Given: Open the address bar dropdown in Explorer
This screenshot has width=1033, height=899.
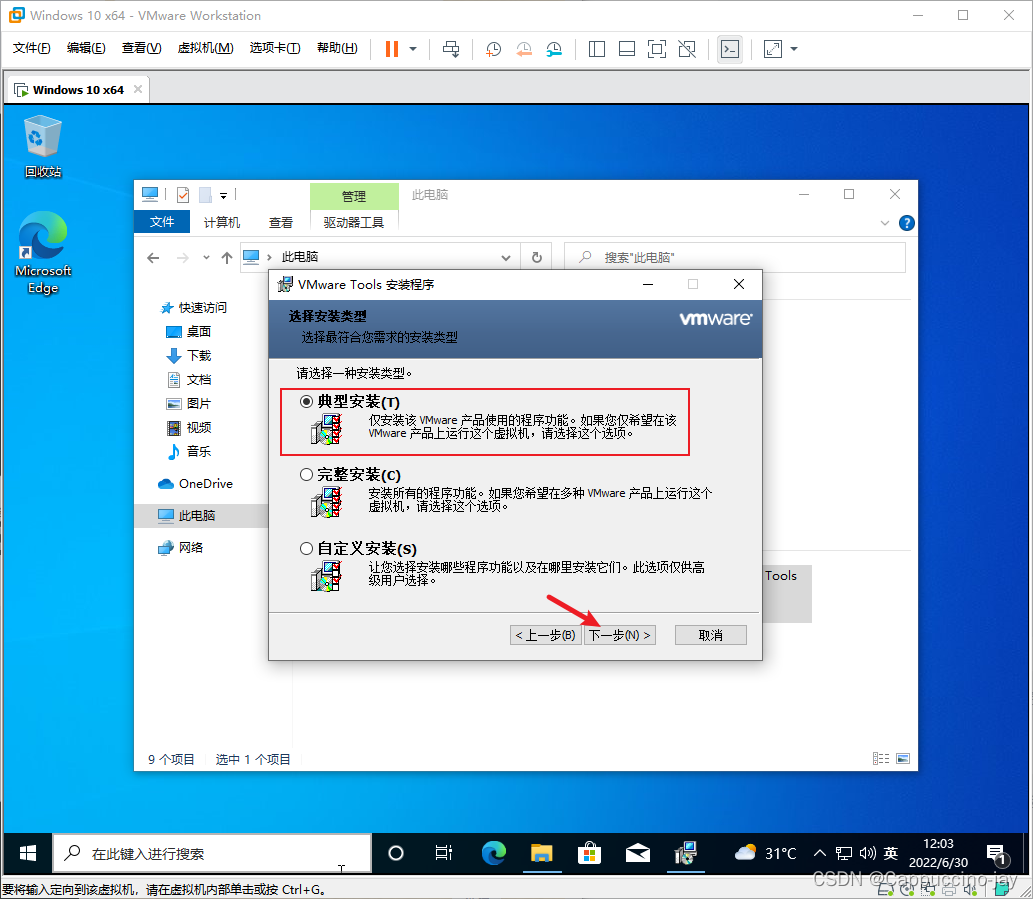Looking at the screenshot, I should point(506,257).
